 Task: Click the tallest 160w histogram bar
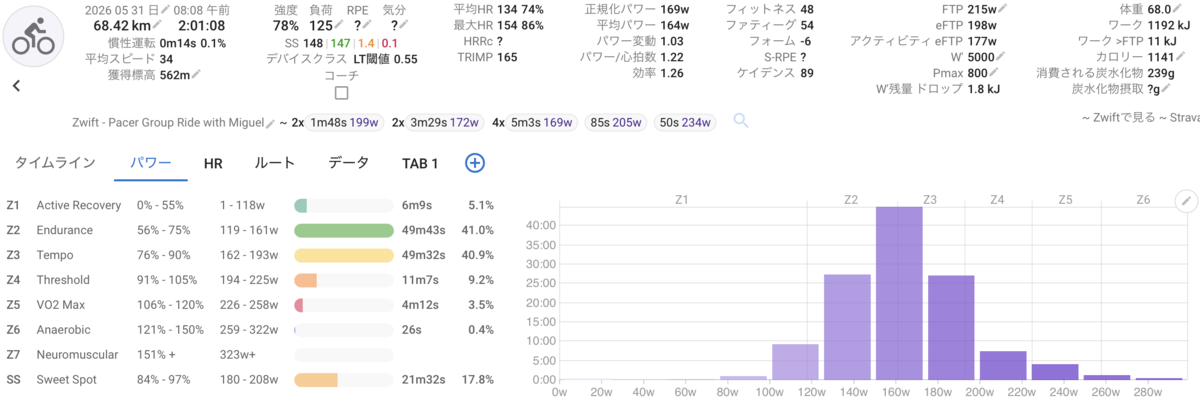[899, 293]
